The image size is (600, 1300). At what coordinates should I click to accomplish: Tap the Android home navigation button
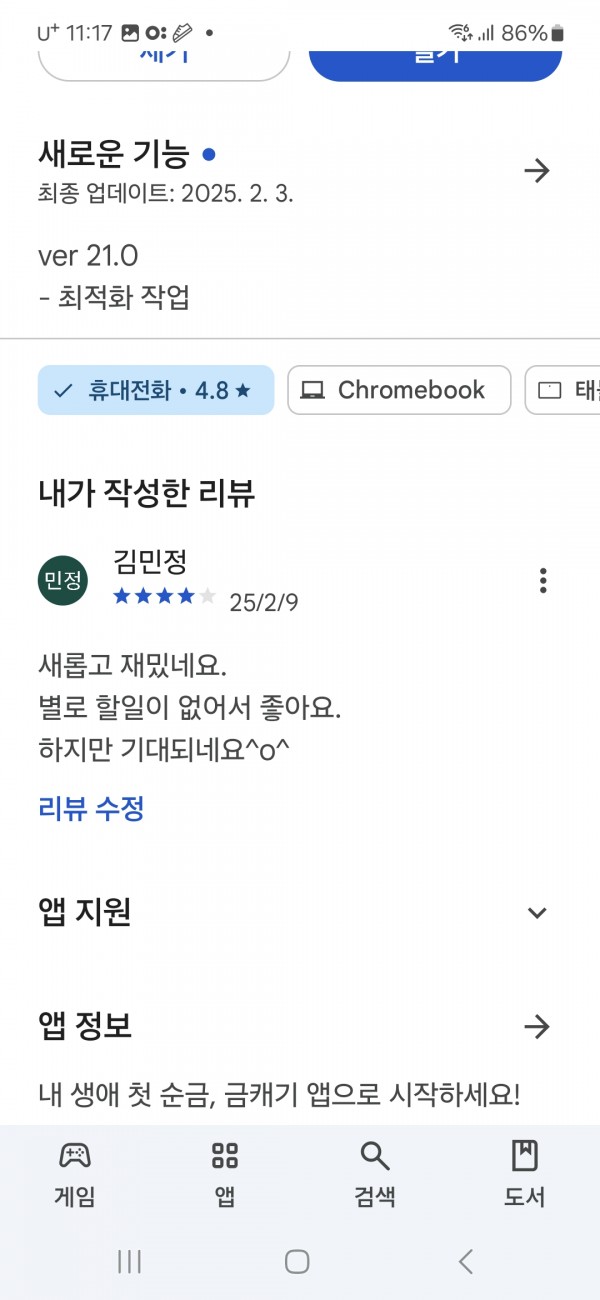(x=297, y=1261)
